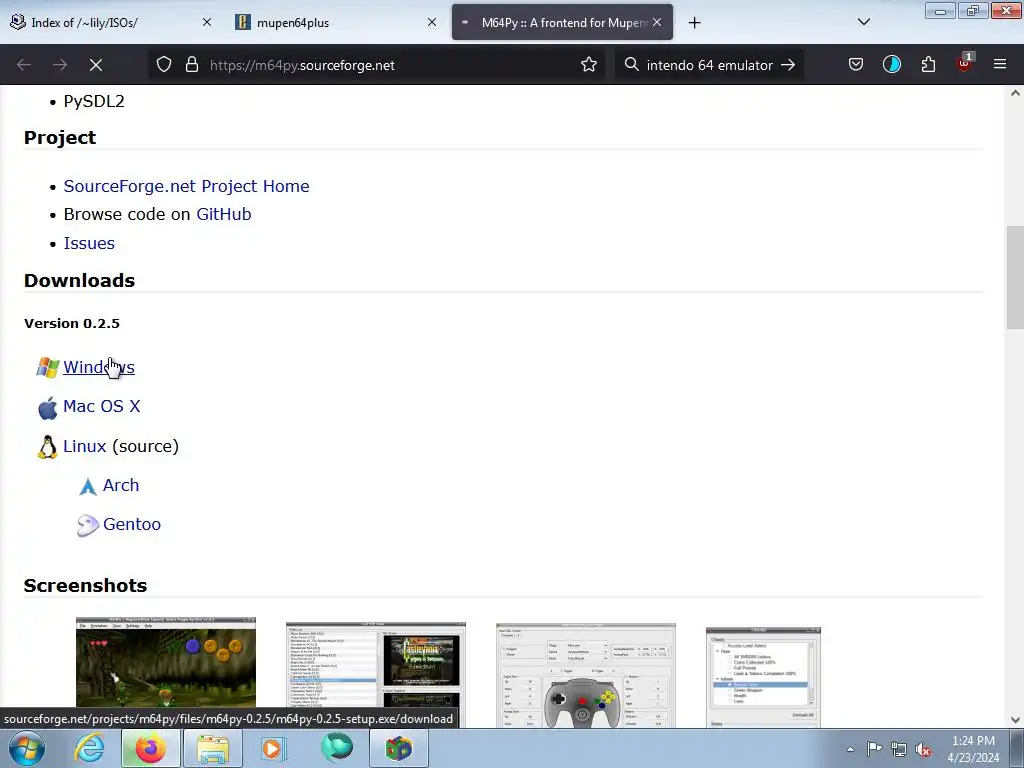Click the Gentoo logo icon
1024x768 pixels.
(88, 526)
